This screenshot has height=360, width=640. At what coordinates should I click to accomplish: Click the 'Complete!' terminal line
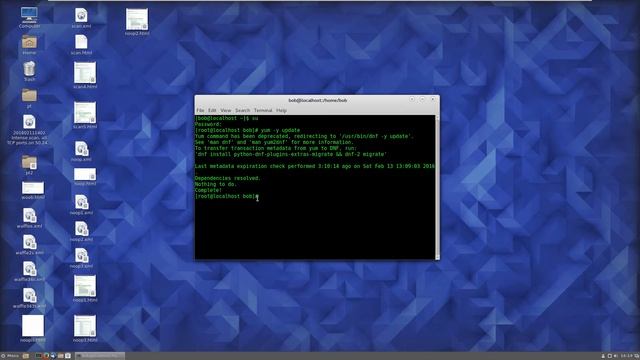coord(208,190)
